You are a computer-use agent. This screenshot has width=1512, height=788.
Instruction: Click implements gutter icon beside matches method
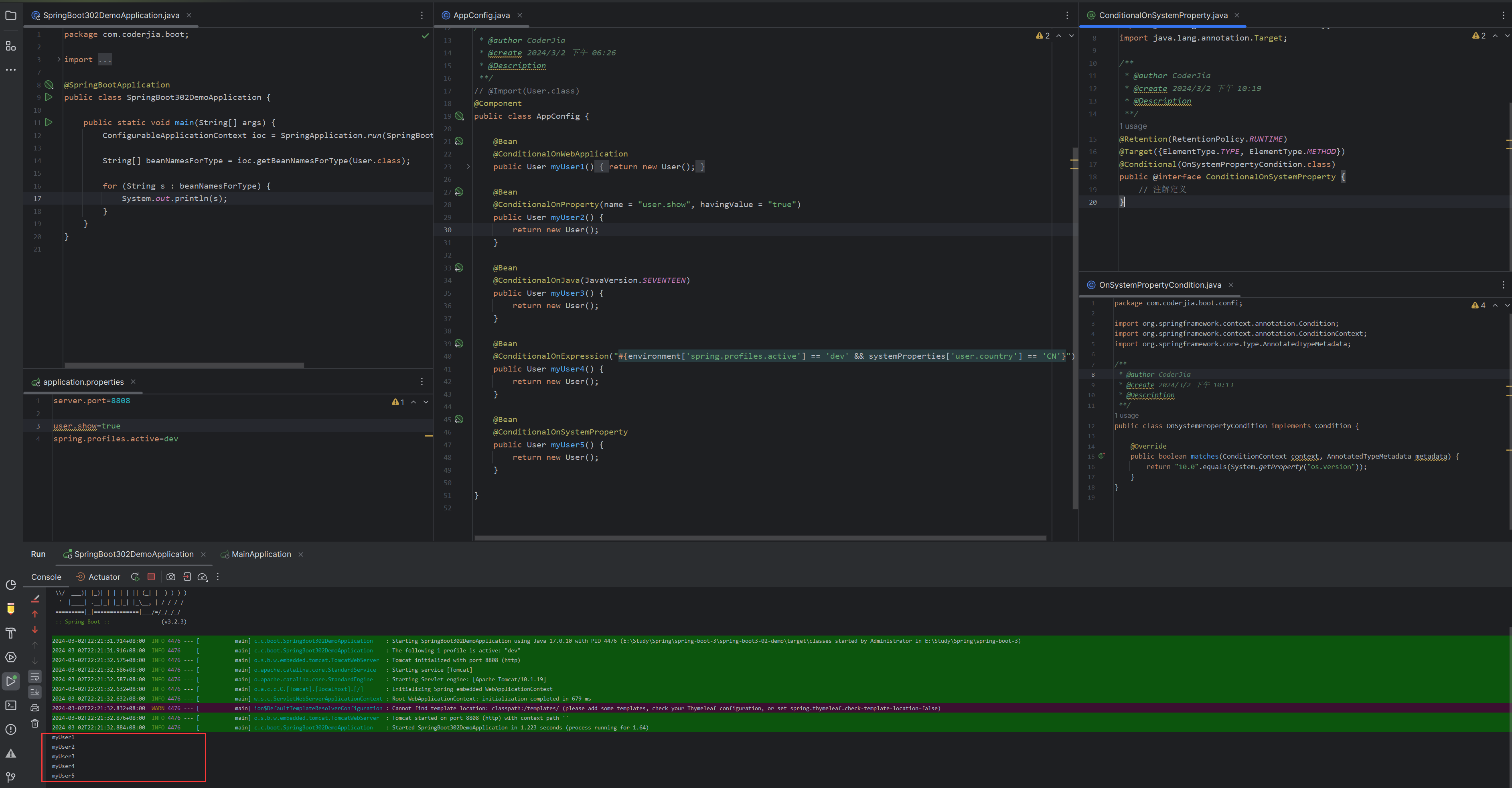coord(1102,456)
